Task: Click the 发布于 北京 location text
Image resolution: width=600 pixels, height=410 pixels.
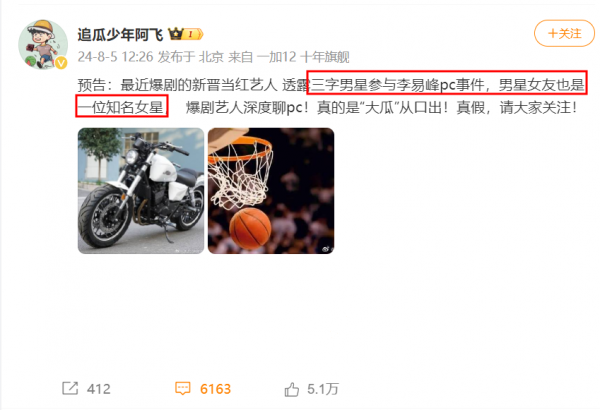Action: pyautogui.click(x=191, y=57)
